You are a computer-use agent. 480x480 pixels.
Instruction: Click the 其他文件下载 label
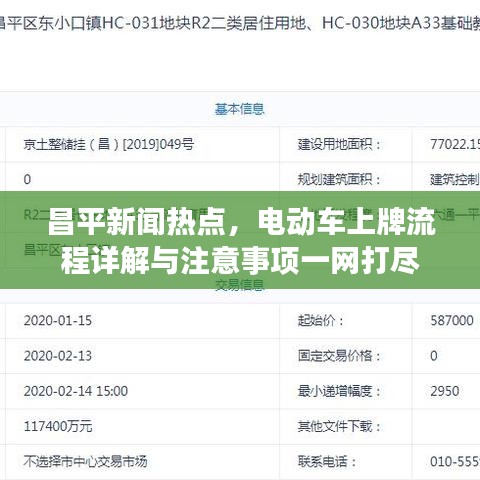(x=339, y=426)
